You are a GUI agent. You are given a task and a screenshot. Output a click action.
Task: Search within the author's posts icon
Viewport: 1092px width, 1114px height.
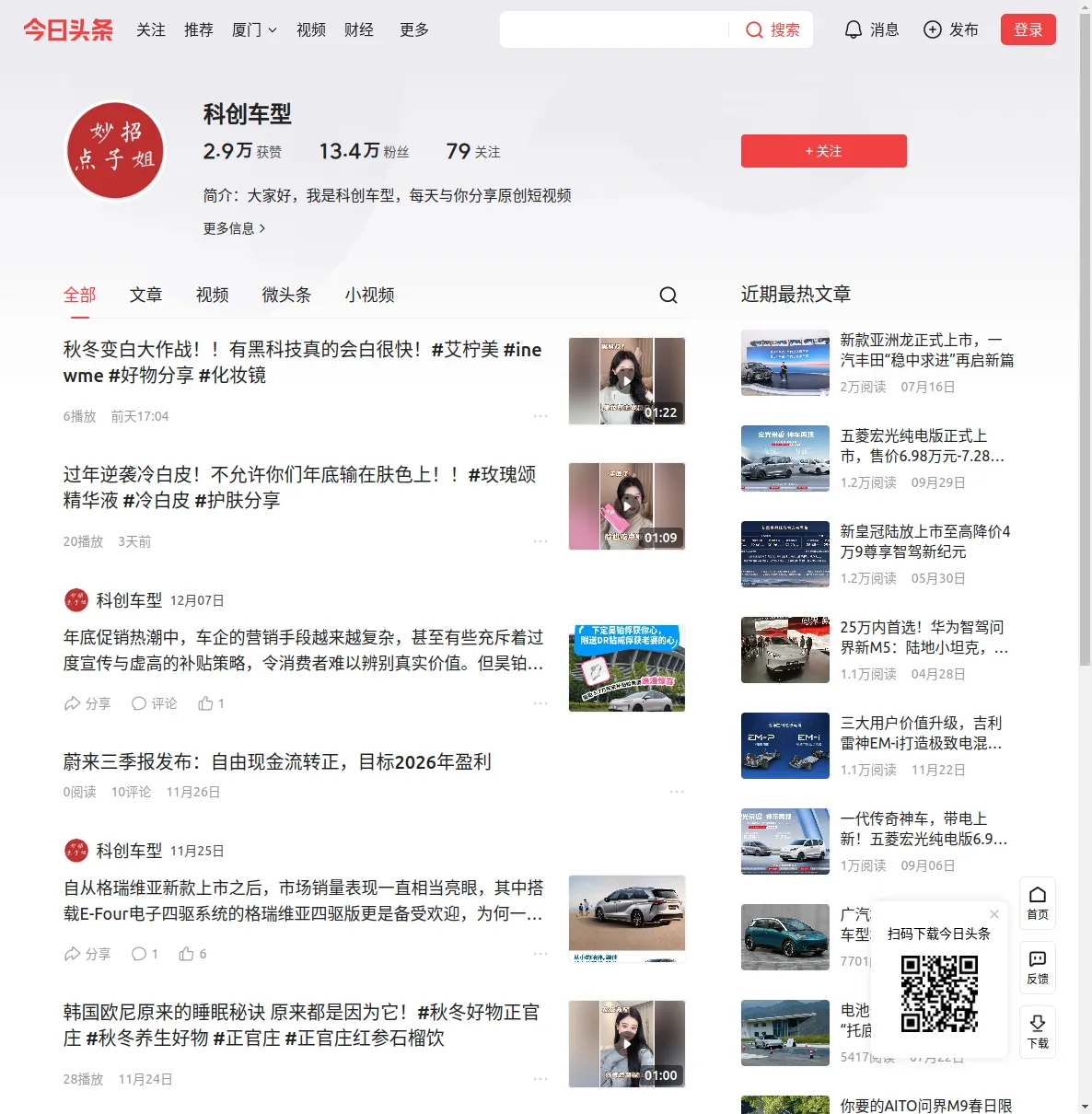coord(668,295)
